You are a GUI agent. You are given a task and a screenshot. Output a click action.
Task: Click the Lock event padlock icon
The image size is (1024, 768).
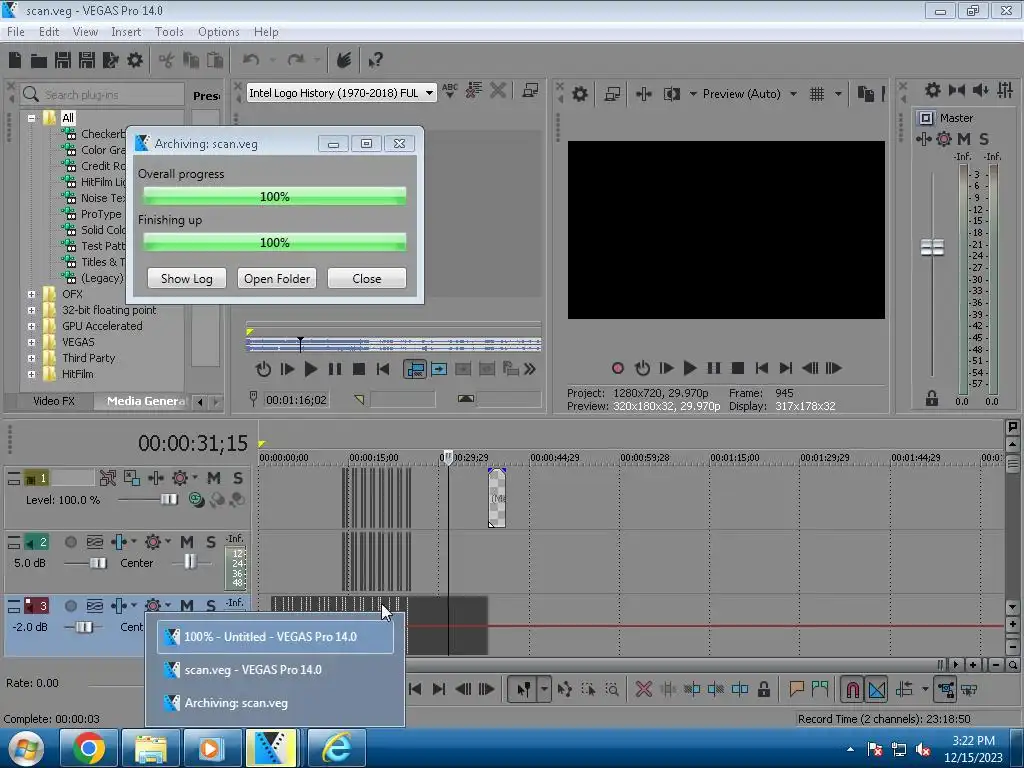pos(763,689)
